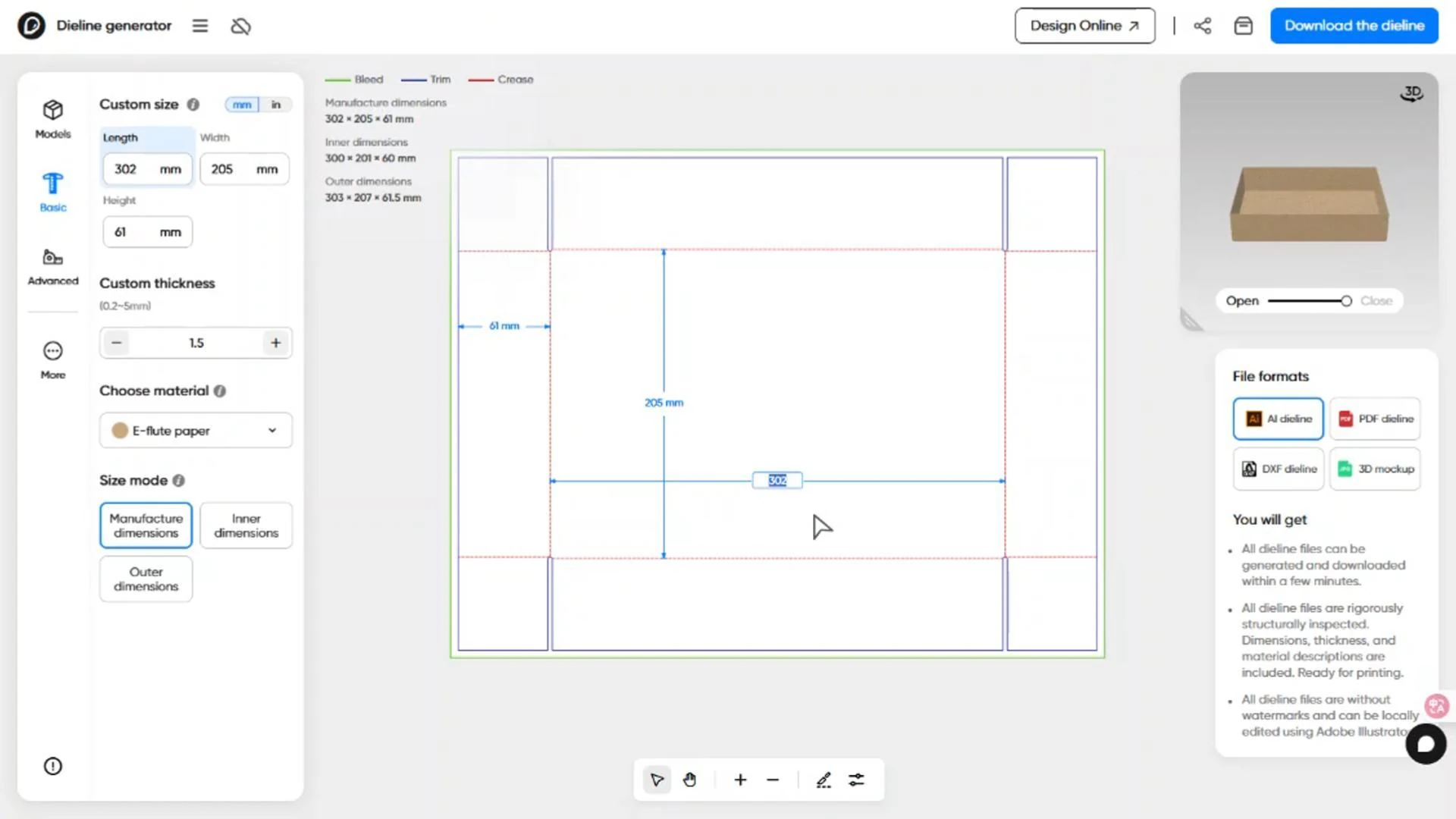
Task: Click the Bleed legend entry
Action: click(354, 80)
